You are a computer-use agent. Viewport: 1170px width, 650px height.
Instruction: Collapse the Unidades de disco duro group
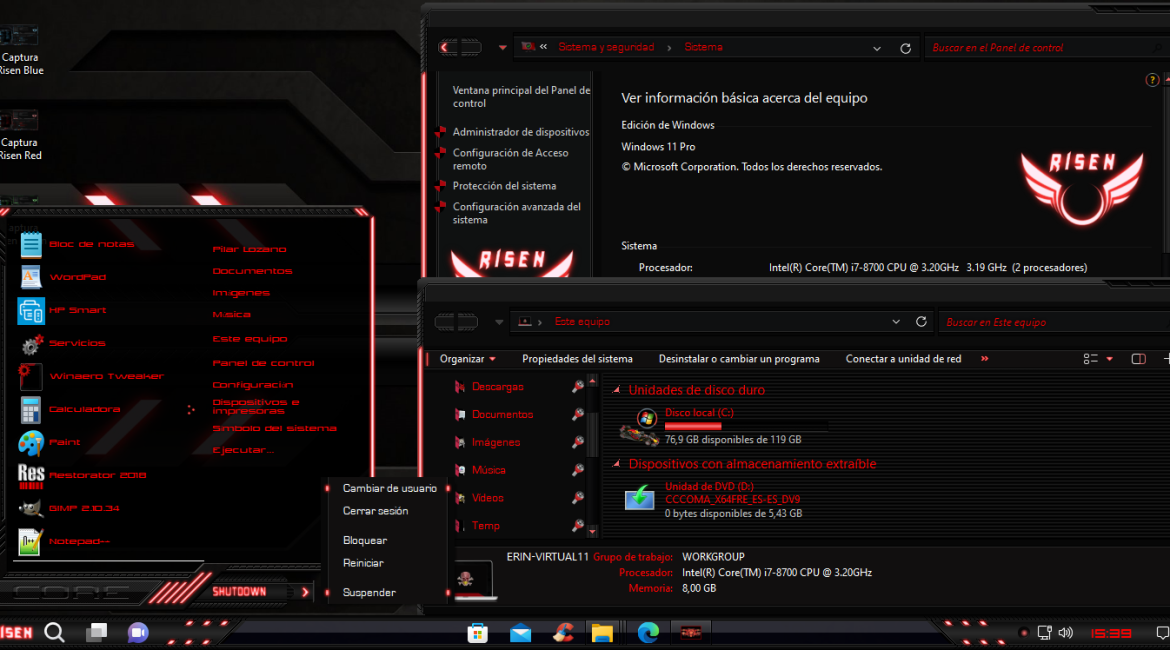pos(616,390)
